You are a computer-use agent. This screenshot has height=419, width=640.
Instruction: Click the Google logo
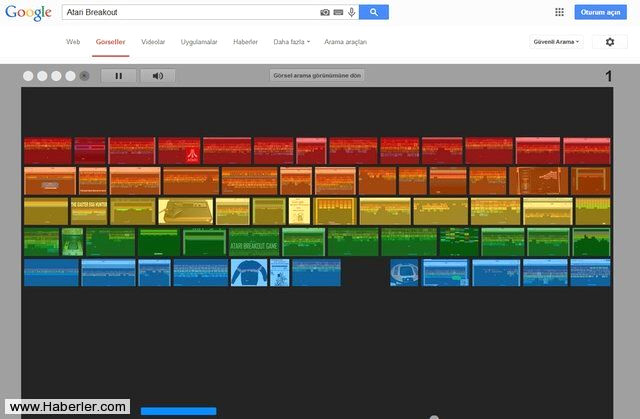(28, 13)
